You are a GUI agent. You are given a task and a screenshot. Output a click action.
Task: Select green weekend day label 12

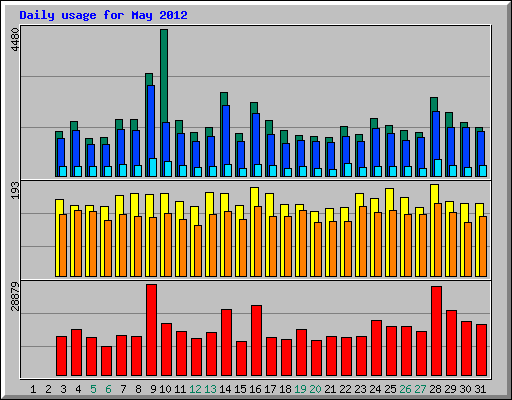tap(195, 389)
